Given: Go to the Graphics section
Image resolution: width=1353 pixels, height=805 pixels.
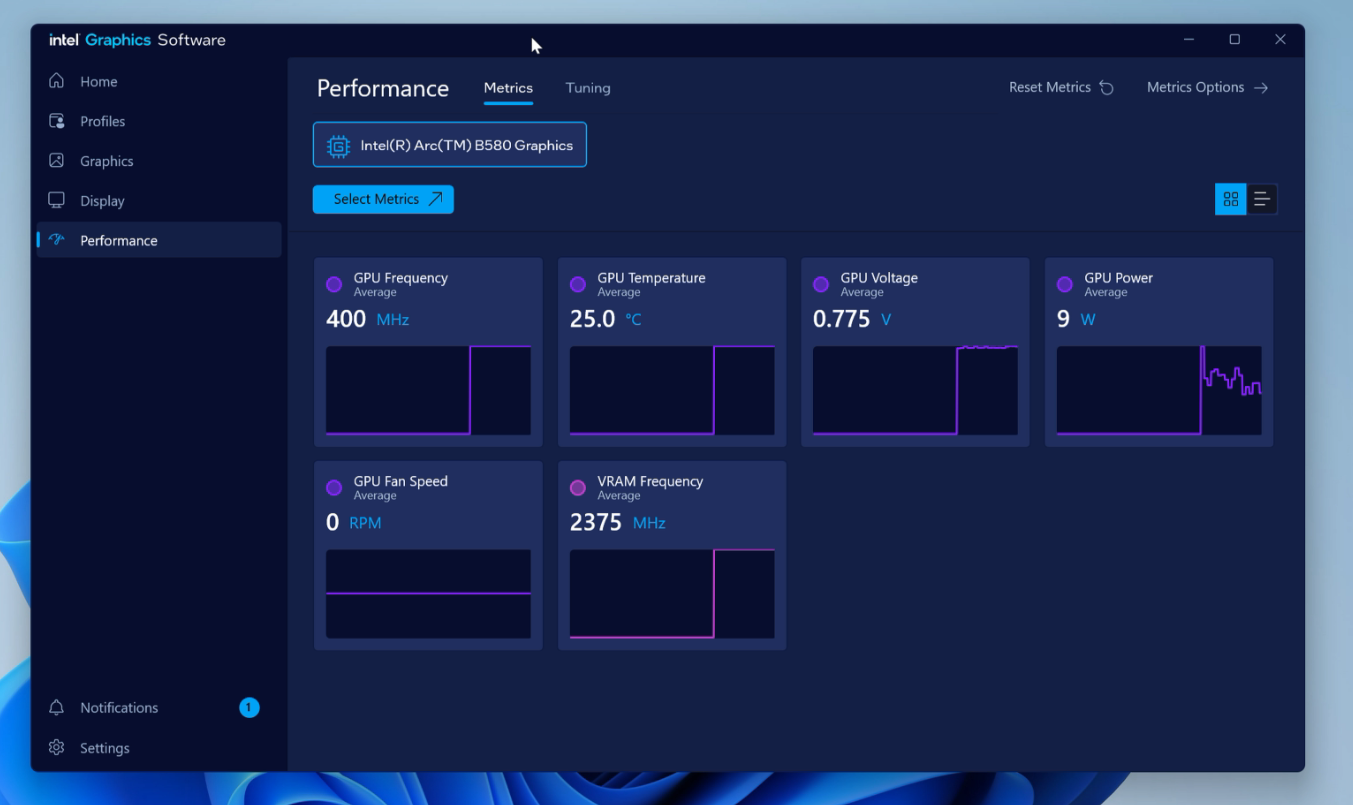Looking at the screenshot, I should click(106, 161).
